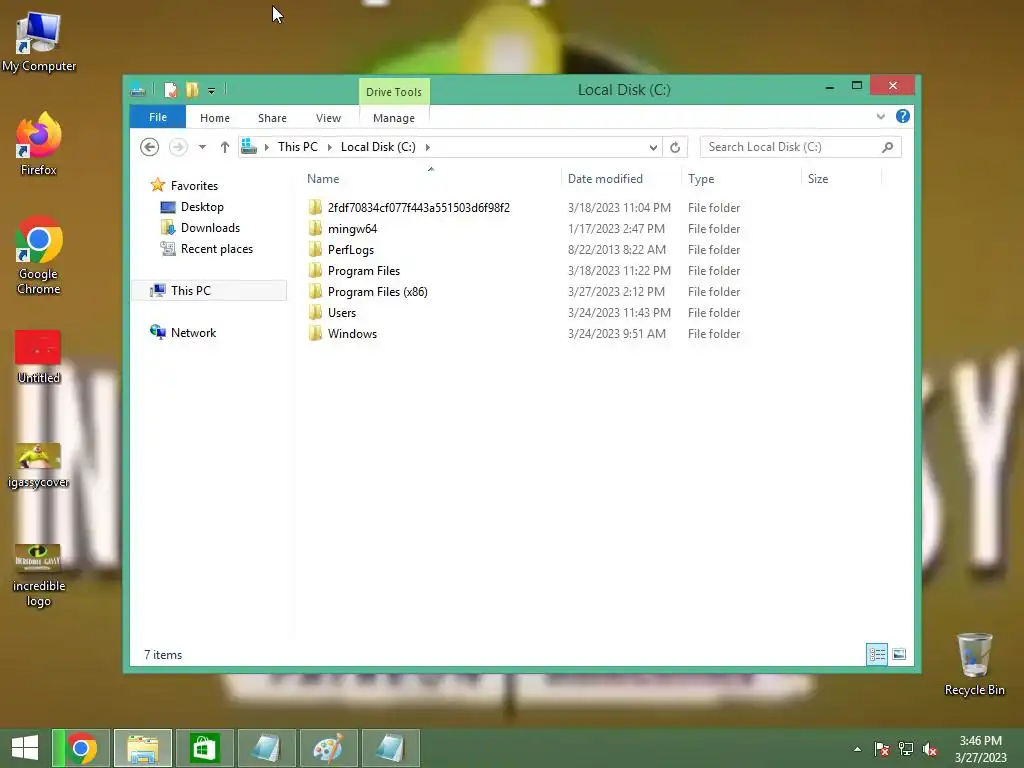Select the mingw64 folder

343,229
